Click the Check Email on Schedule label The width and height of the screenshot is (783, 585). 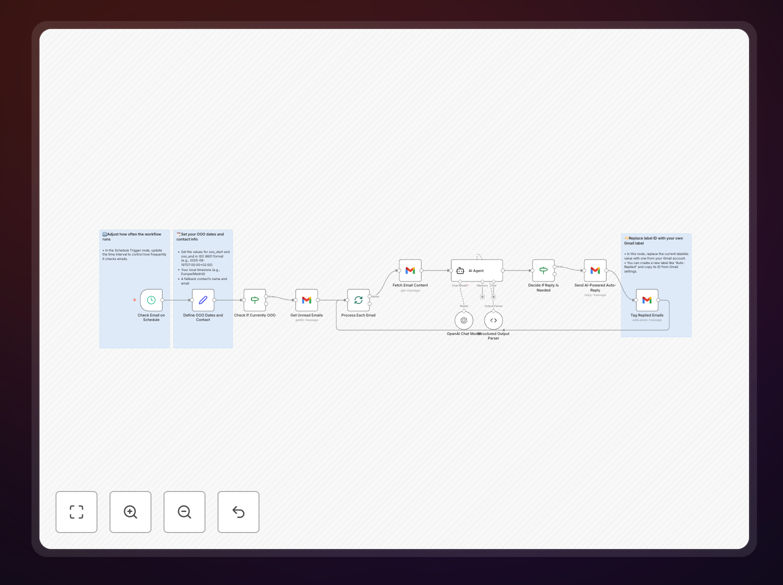(x=151, y=317)
